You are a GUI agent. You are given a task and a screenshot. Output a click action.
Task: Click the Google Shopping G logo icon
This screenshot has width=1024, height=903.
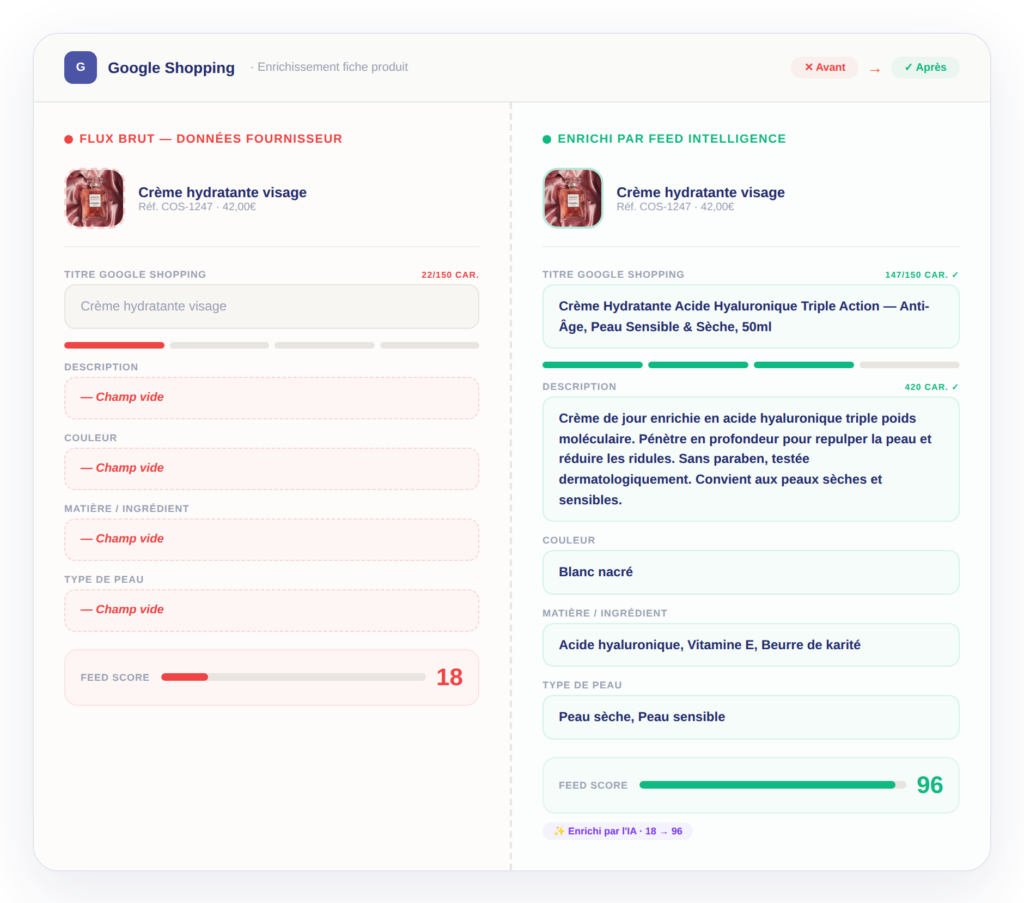(x=80, y=67)
